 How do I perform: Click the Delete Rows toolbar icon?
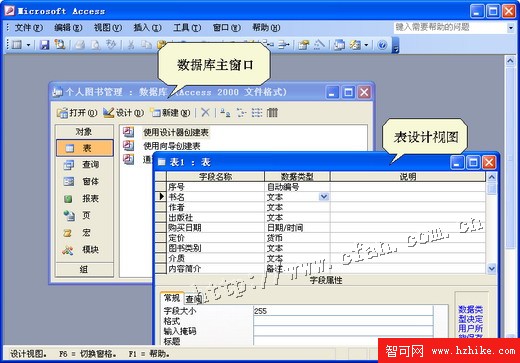click(x=283, y=45)
